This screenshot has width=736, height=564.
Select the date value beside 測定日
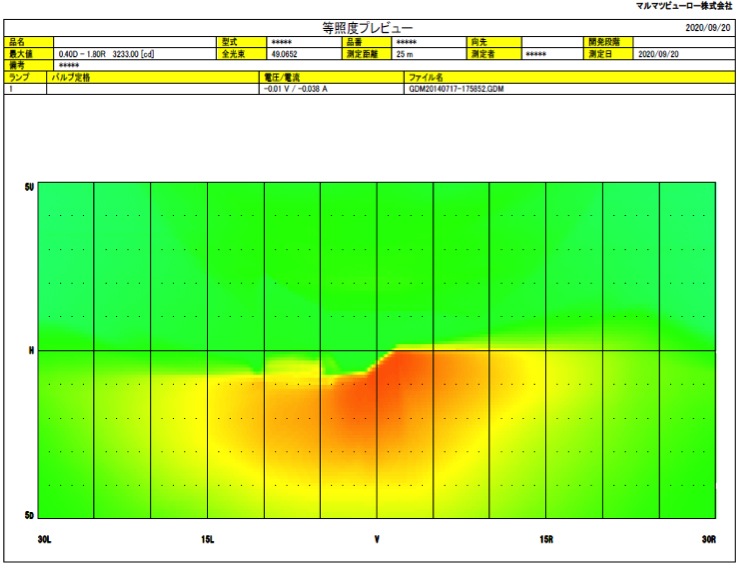tap(658, 54)
